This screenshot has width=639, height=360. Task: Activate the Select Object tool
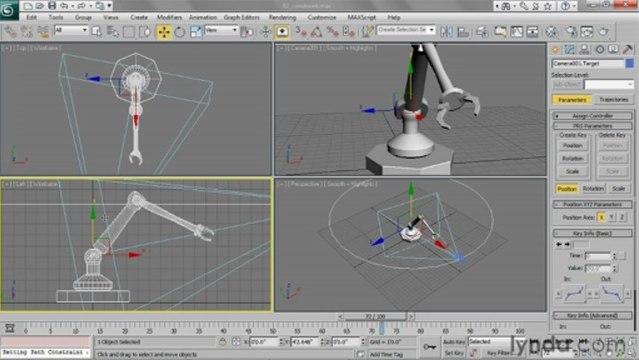tap(97, 31)
